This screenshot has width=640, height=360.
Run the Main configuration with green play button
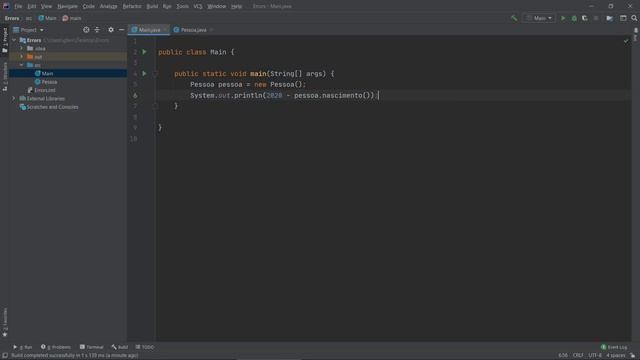[x=563, y=18]
